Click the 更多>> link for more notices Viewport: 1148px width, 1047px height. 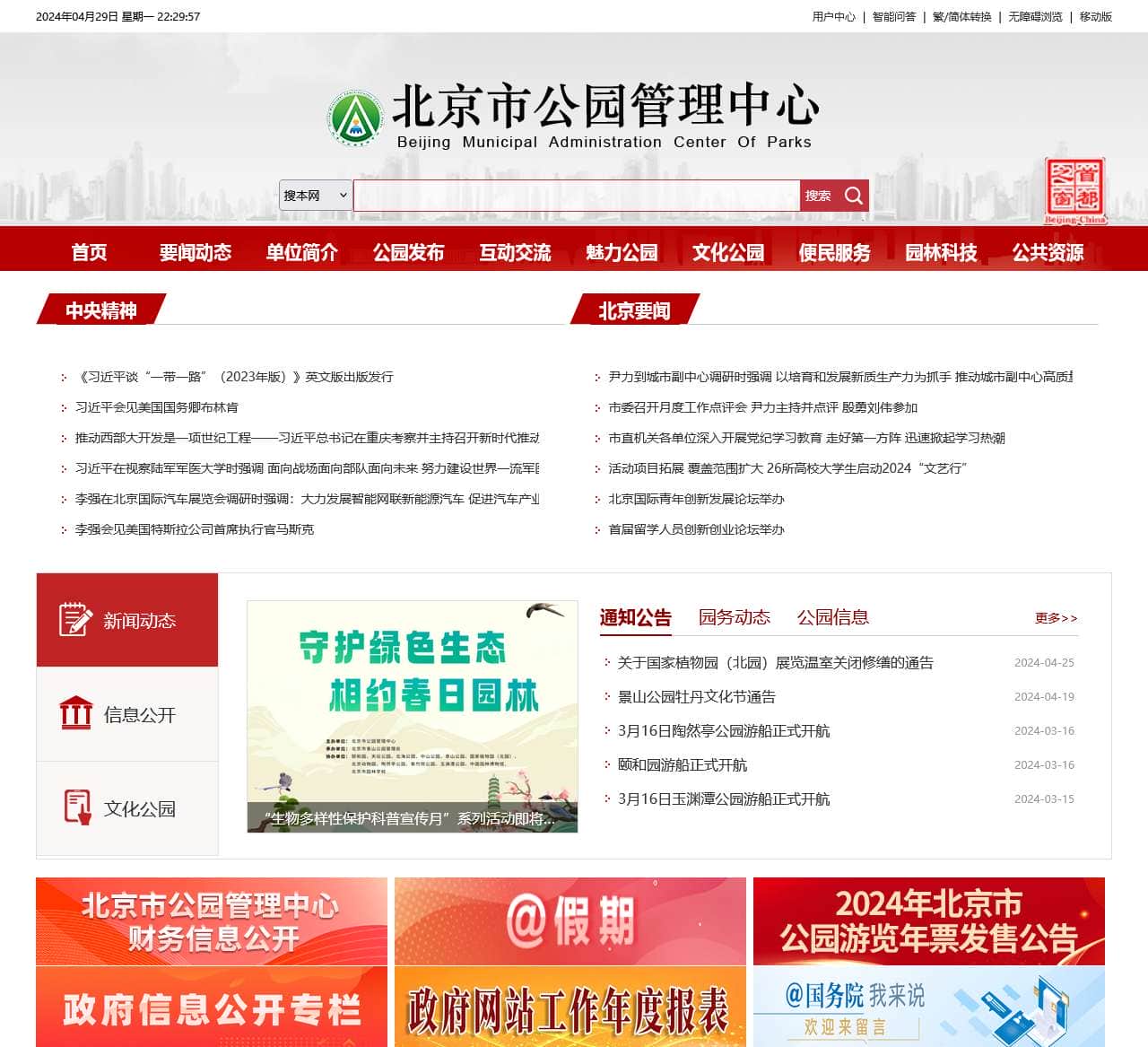tap(1055, 618)
